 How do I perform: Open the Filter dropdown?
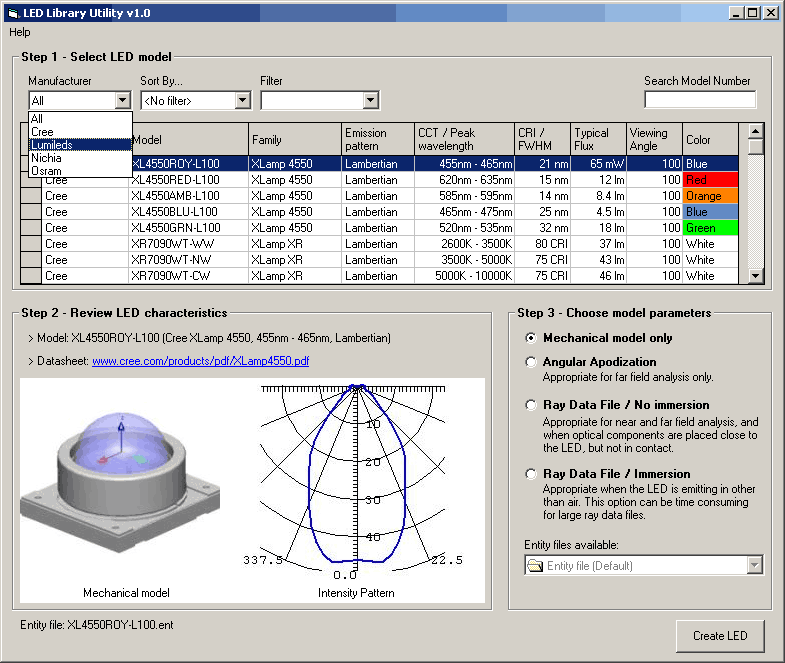pos(370,101)
